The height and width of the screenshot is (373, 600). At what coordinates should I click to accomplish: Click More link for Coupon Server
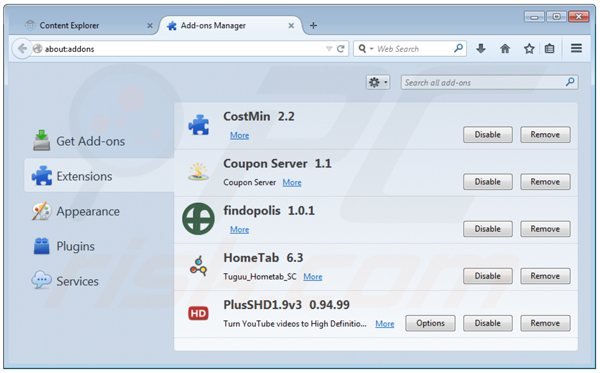(x=292, y=182)
